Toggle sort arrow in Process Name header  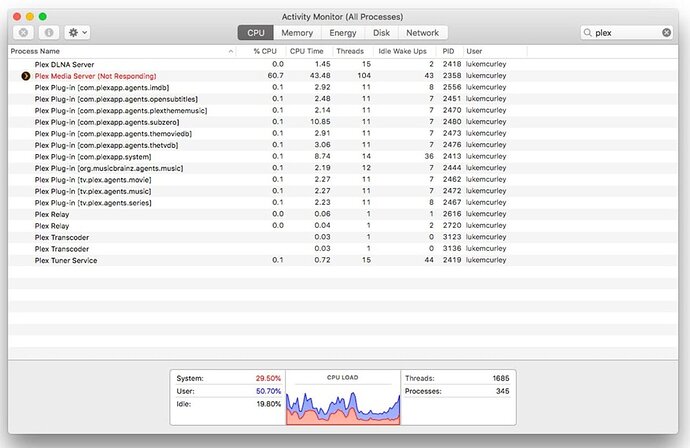231,51
